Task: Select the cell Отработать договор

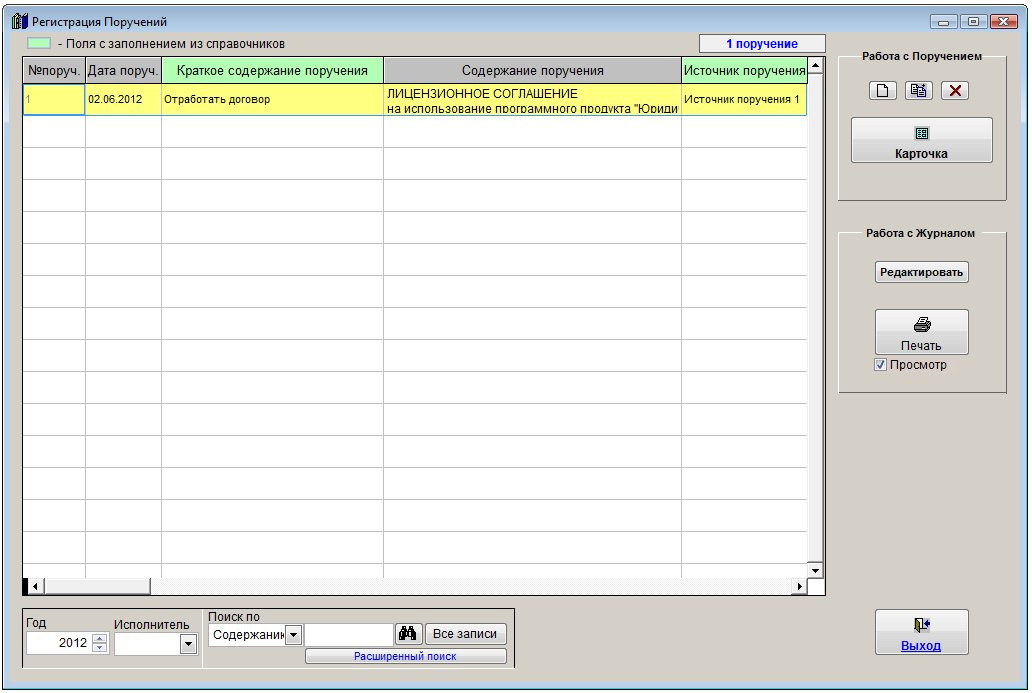Action: point(272,99)
